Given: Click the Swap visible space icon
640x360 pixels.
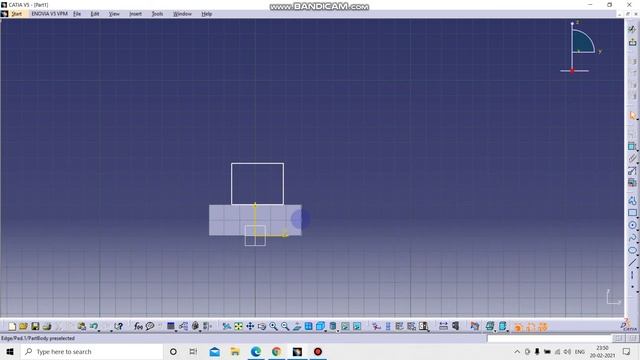Looking at the screenshot, I should click(x=357, y=326).
